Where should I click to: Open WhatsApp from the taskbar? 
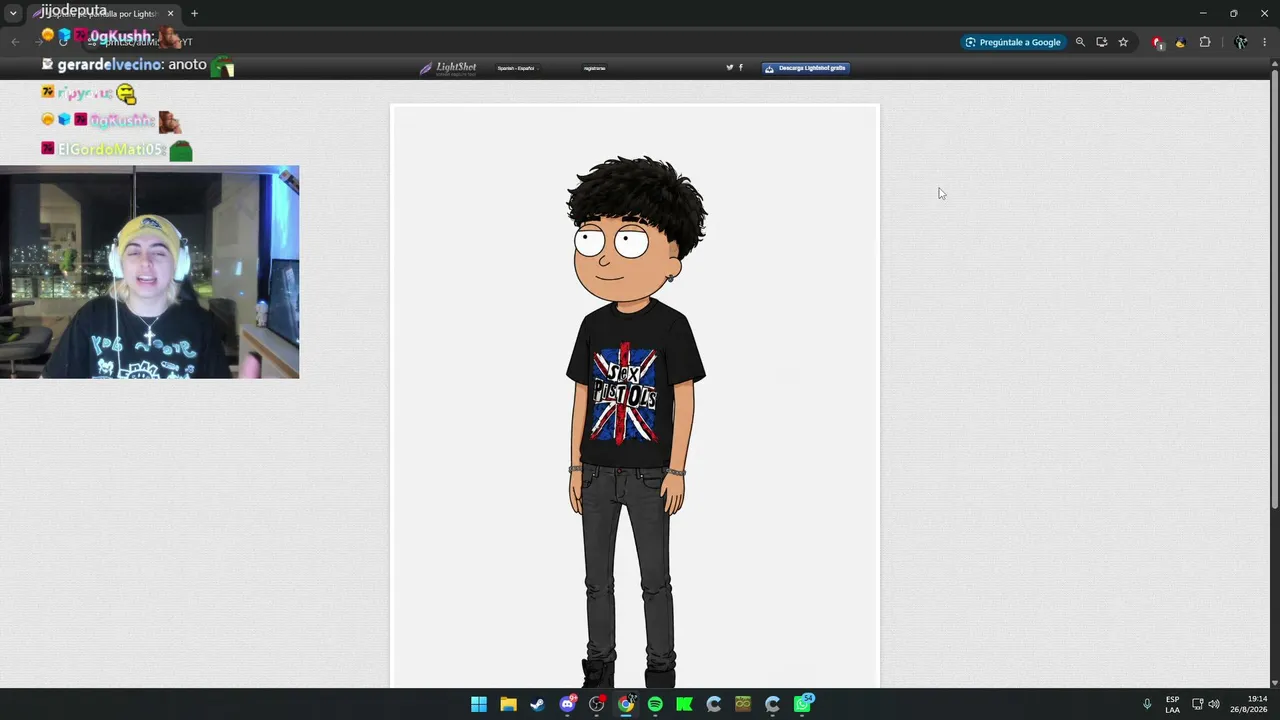[802, 704]
